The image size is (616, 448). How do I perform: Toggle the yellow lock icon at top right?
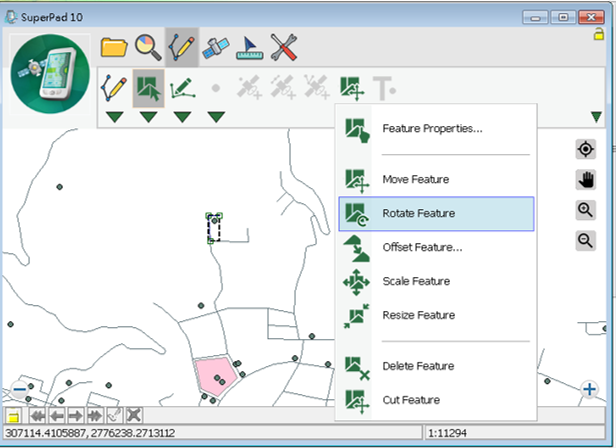click(x=598, y=34)
